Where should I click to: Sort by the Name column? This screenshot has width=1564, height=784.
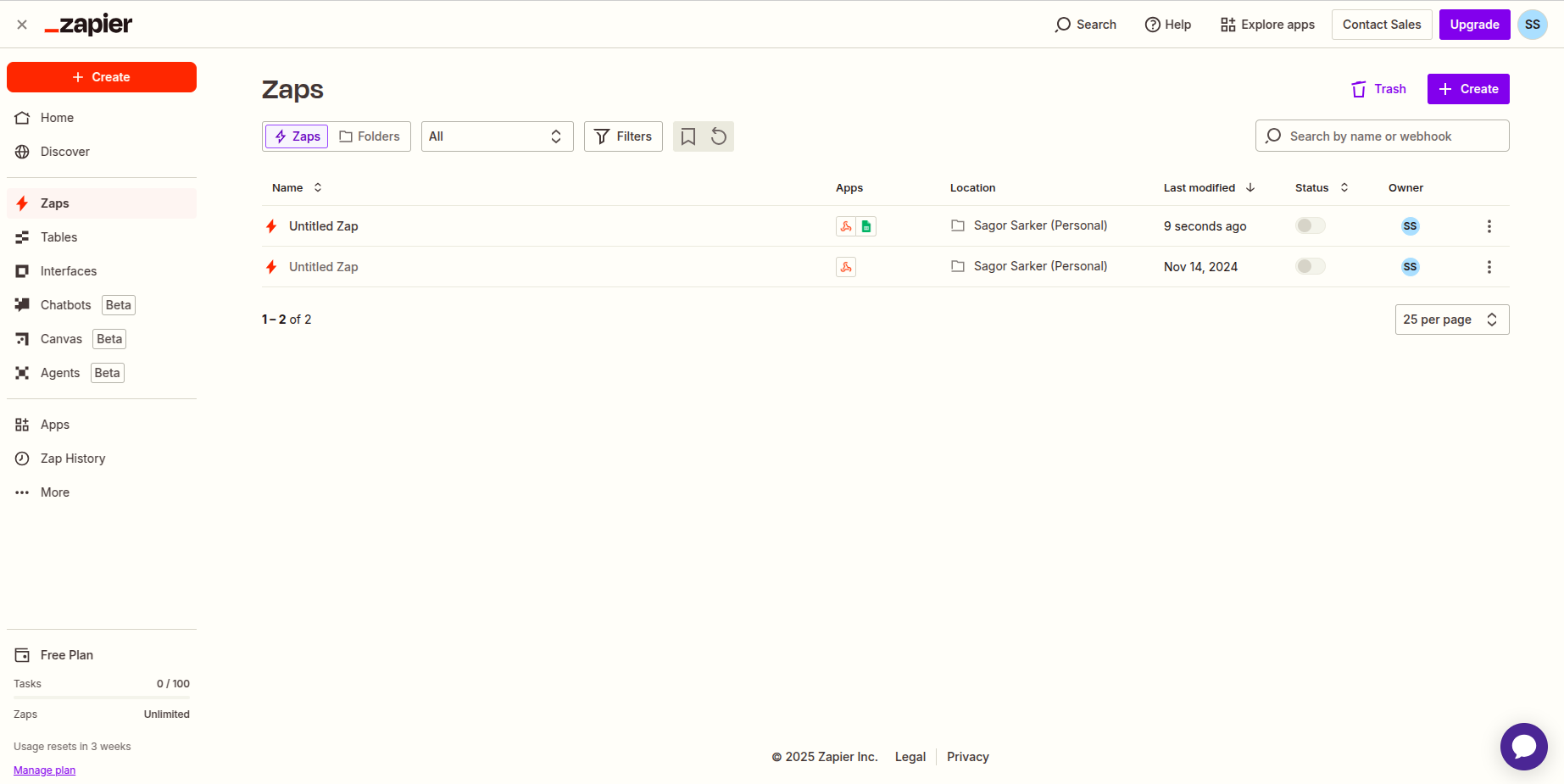pyautogui.click(x=297, y=188)
